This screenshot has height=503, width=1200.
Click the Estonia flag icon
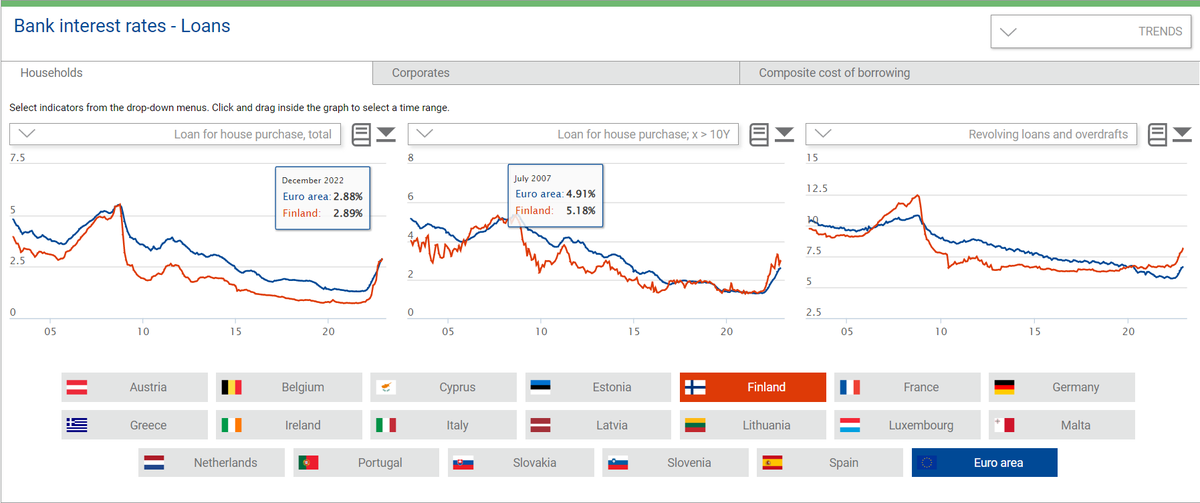pos(541,387)
